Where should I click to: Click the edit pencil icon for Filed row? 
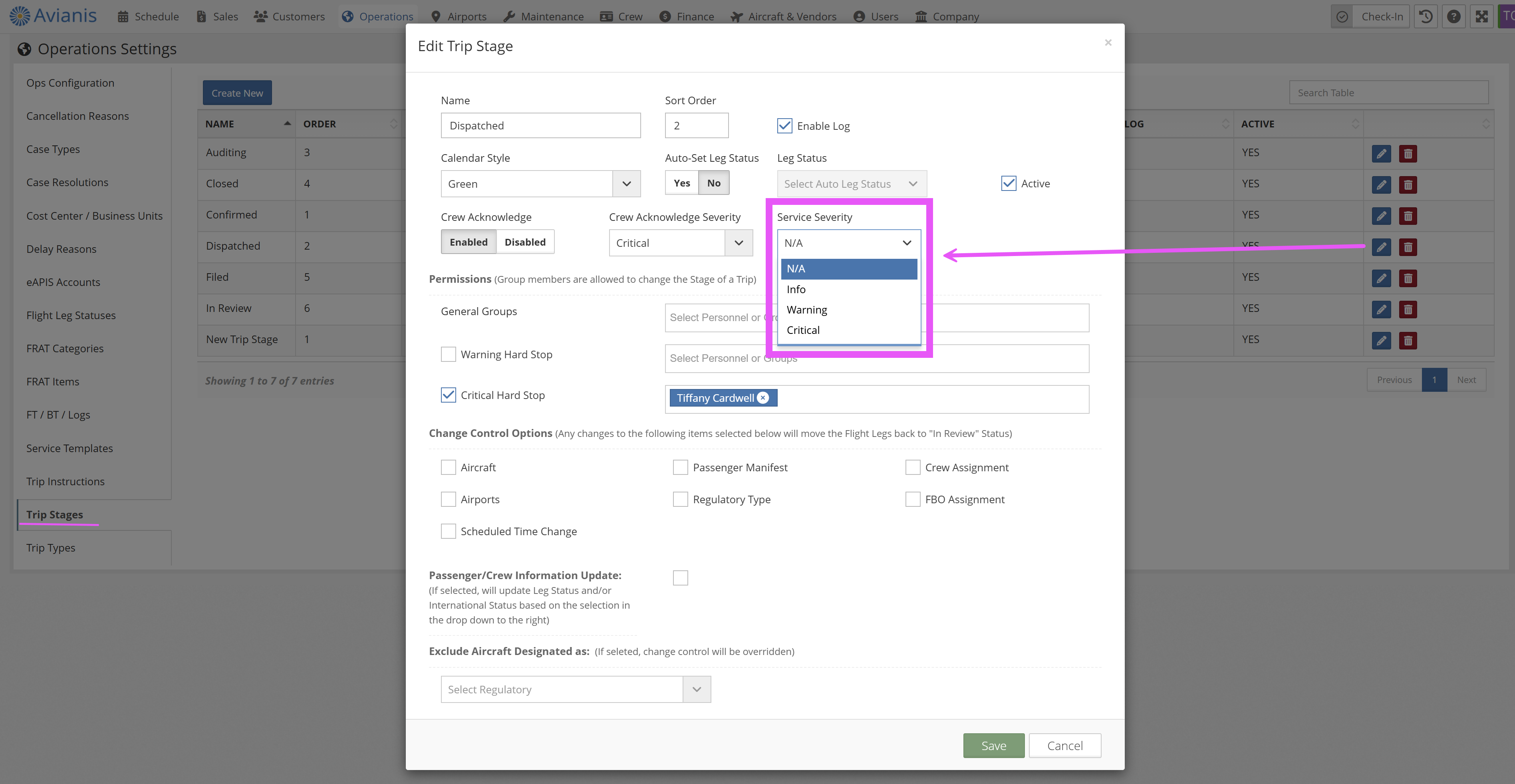coord(1381,278)
